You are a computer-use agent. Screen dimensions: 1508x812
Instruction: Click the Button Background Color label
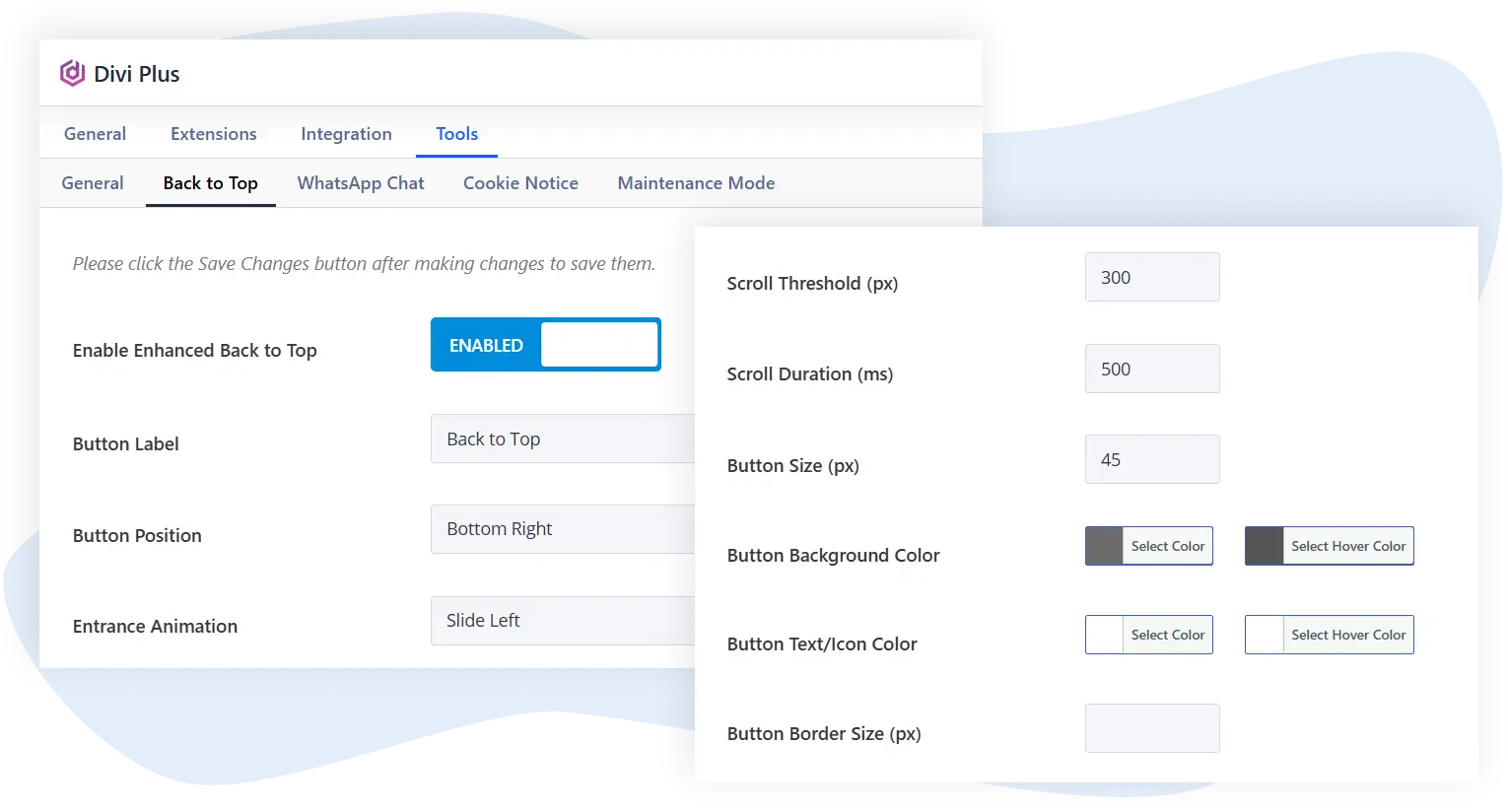point(834,556)
